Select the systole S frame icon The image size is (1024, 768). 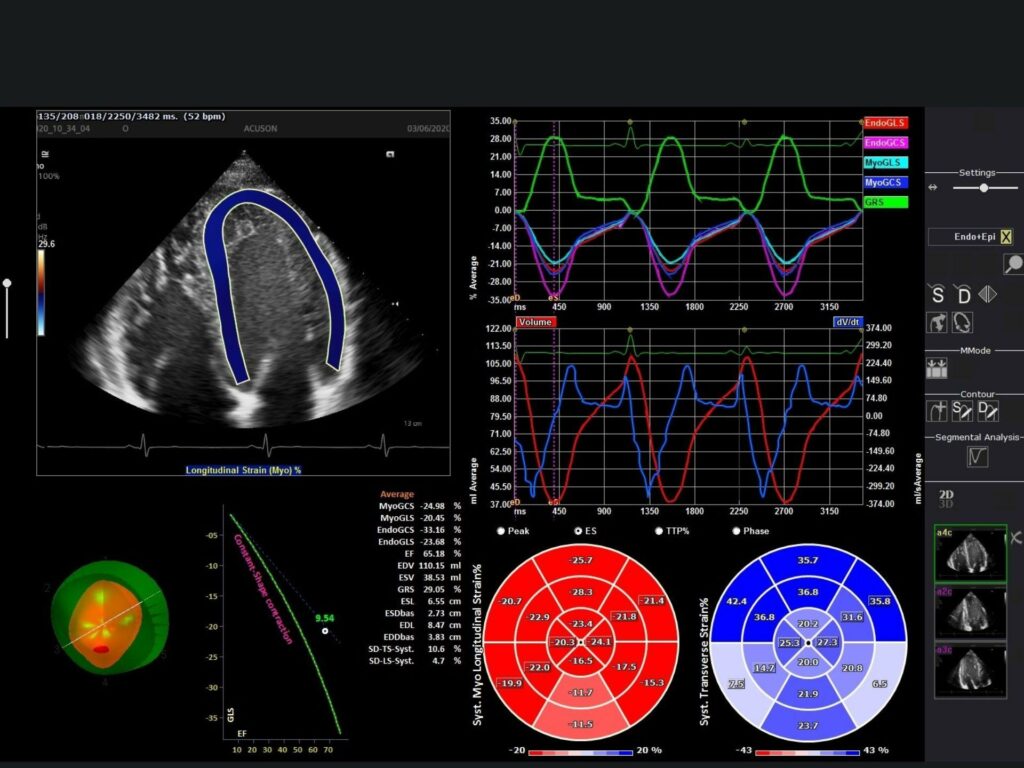point(937,295)
